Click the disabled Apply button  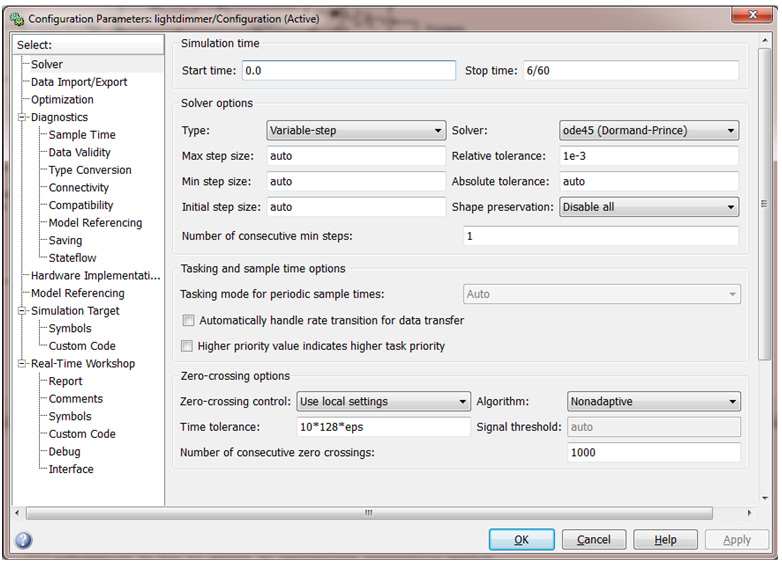pyautogui.click(x=737, y=540)
